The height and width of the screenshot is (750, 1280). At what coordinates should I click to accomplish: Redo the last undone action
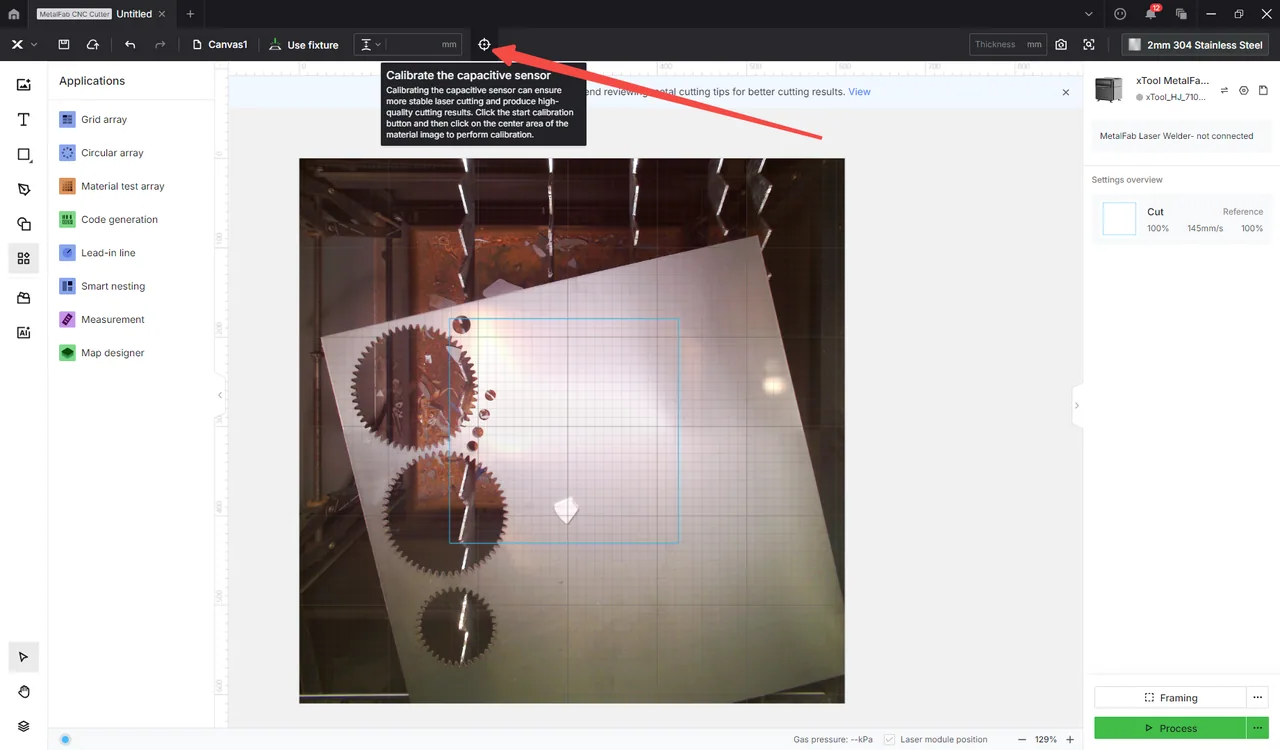pyautogui.click(x=160, y=44)
